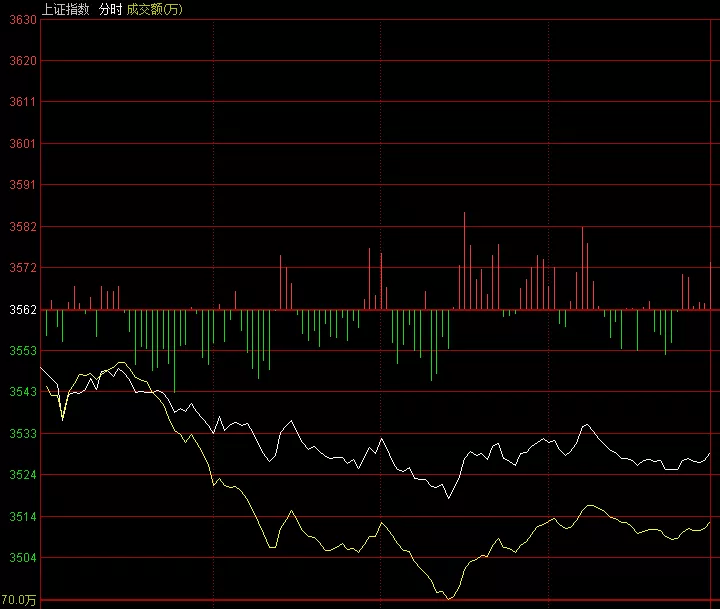Click the 3562 baseline price label
The width and height of the screenshot is (720, 609).
[x=23, y=310]
